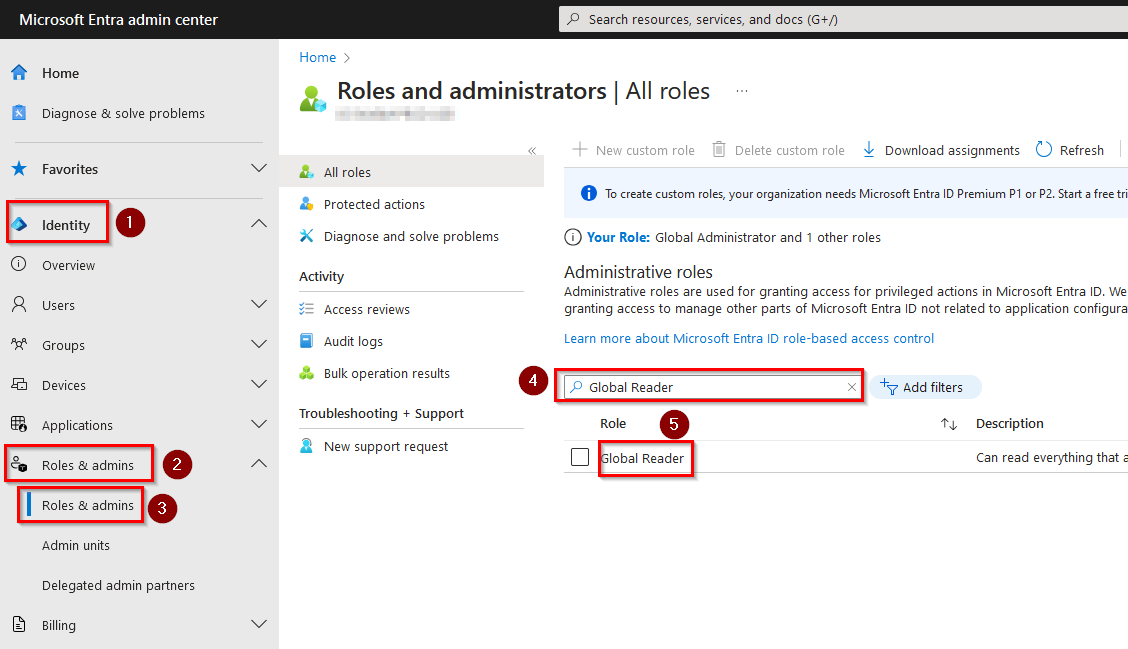Screen dimensions: 1128x649
Task: Click the Favorites star icon
Action: pos(19,169)
